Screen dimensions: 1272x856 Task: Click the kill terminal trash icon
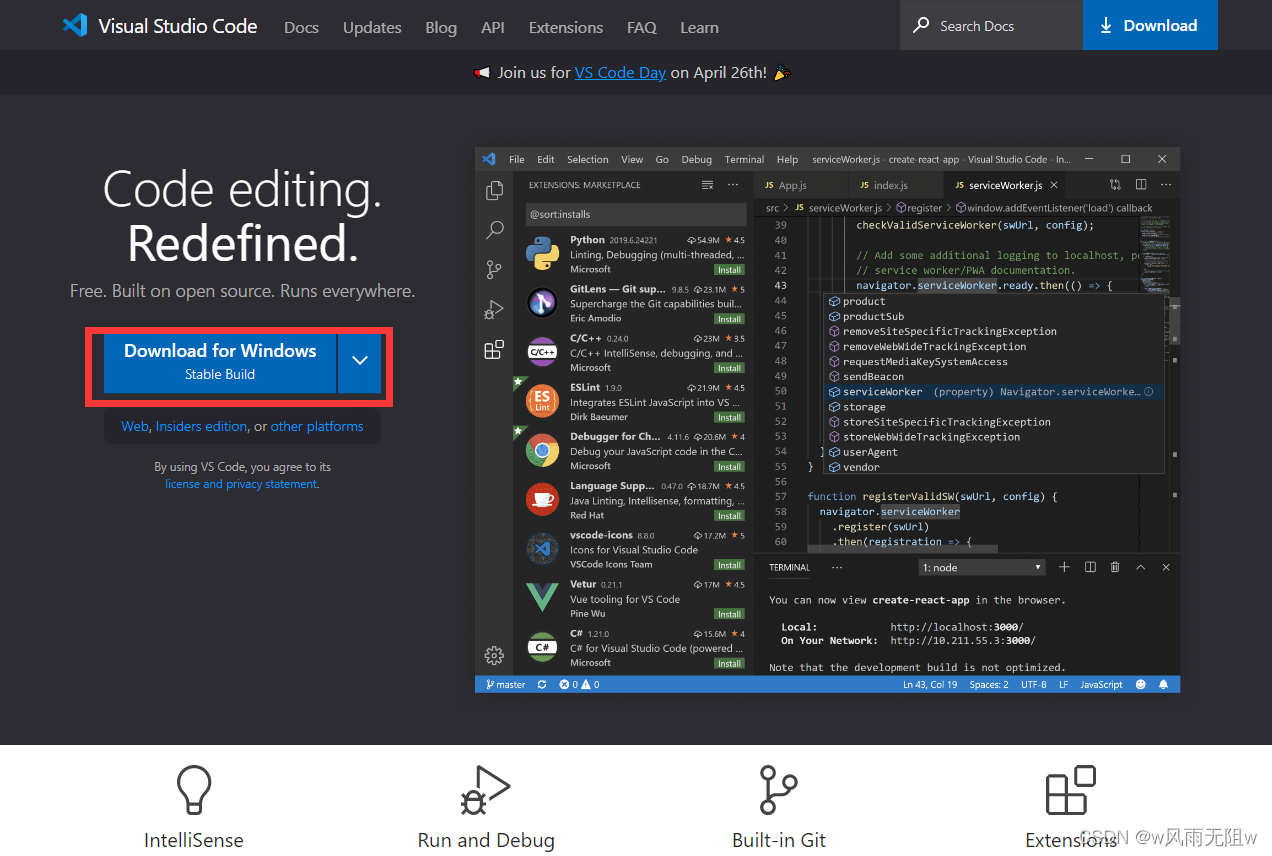(1115, 567)
